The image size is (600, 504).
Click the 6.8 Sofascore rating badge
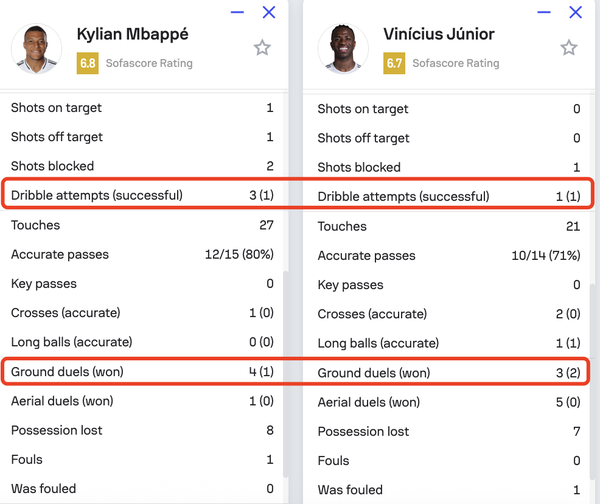tap(88, 63)
